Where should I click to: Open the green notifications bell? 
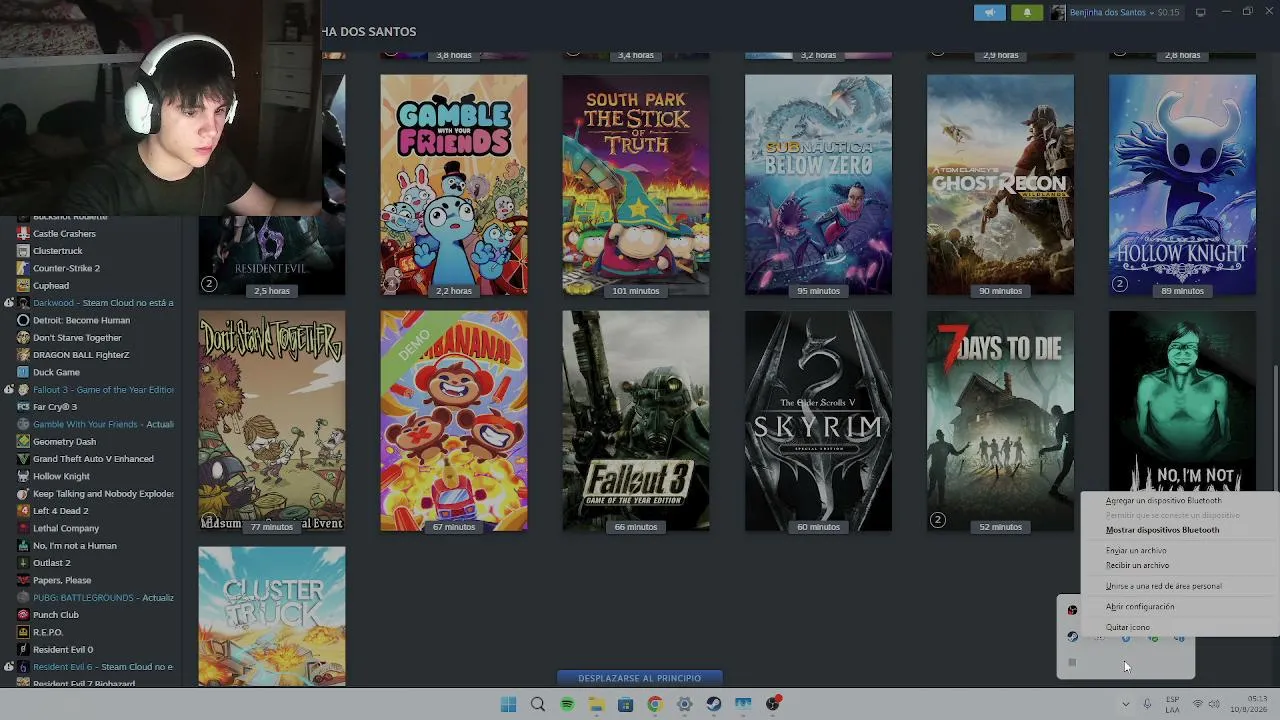(x=1027, y=12)
